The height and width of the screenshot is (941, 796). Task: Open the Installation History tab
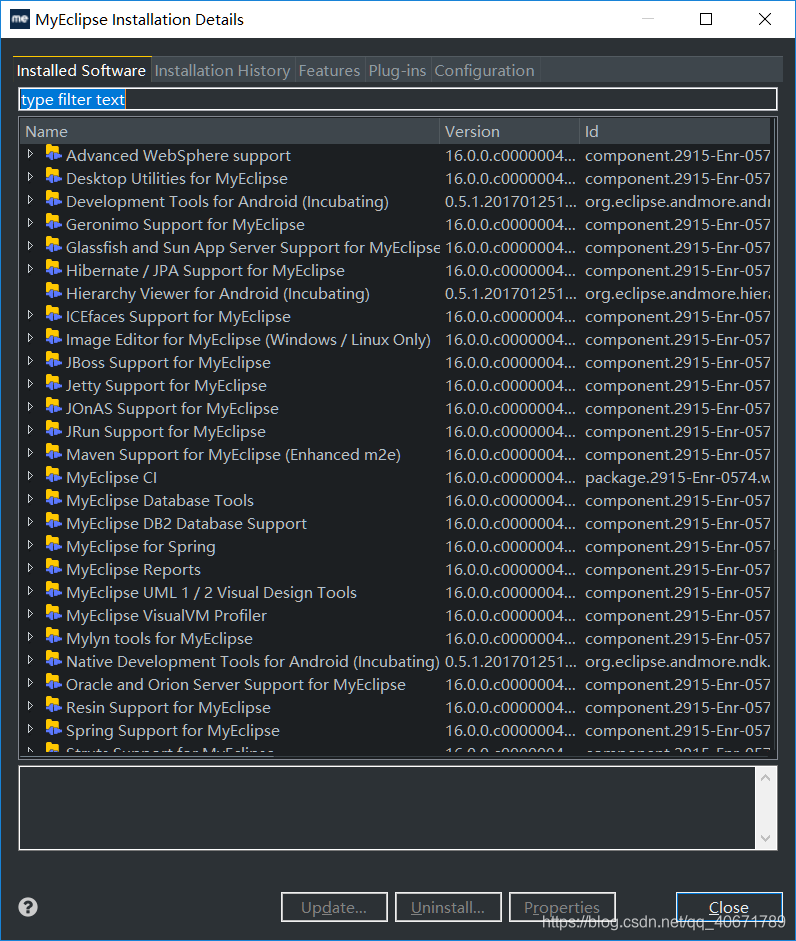[223, 70]
